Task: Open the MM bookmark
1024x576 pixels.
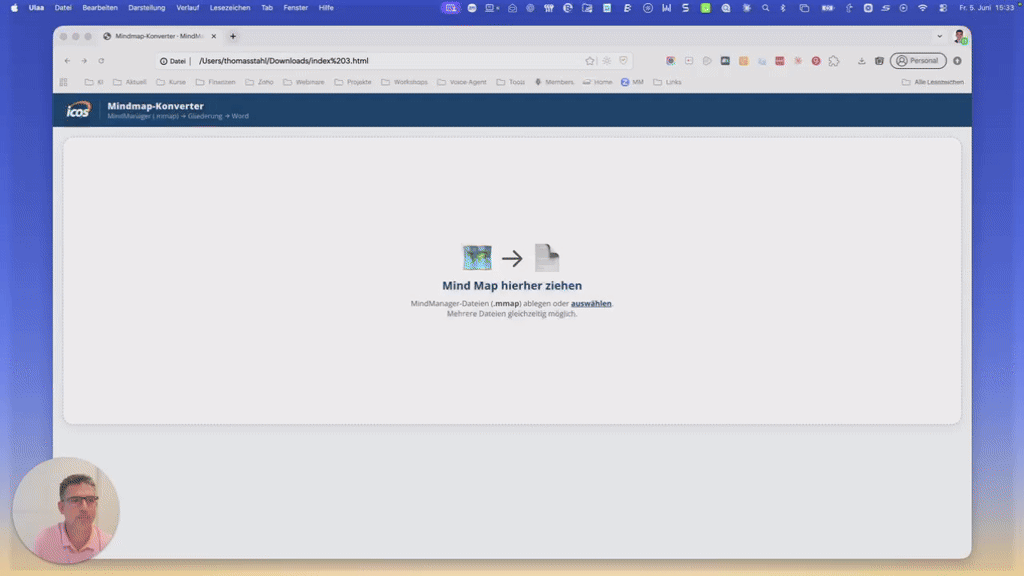Action: [x=632, y=82]
